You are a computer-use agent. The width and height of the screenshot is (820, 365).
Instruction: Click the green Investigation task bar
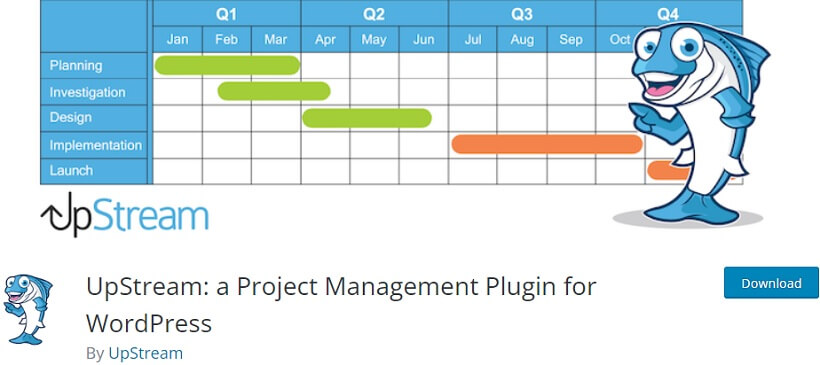click(x=274, y=91)
